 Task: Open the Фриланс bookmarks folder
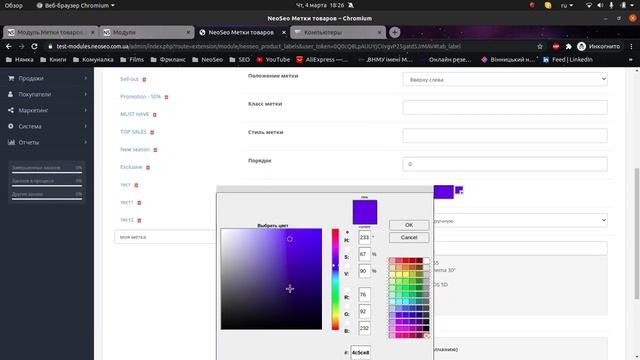tap(168, 60)
